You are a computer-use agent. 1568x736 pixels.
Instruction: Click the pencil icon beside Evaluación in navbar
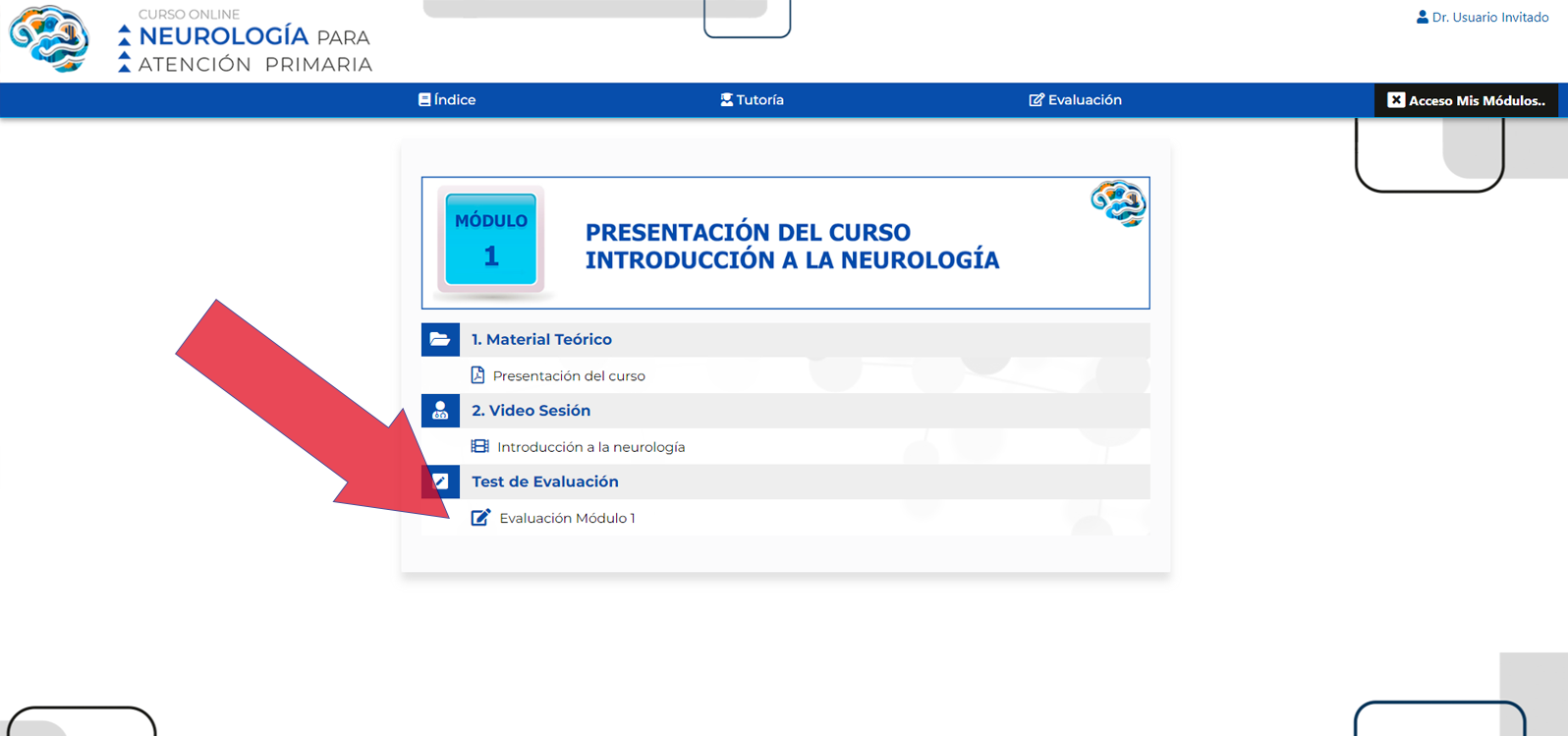coord(1036,100)
